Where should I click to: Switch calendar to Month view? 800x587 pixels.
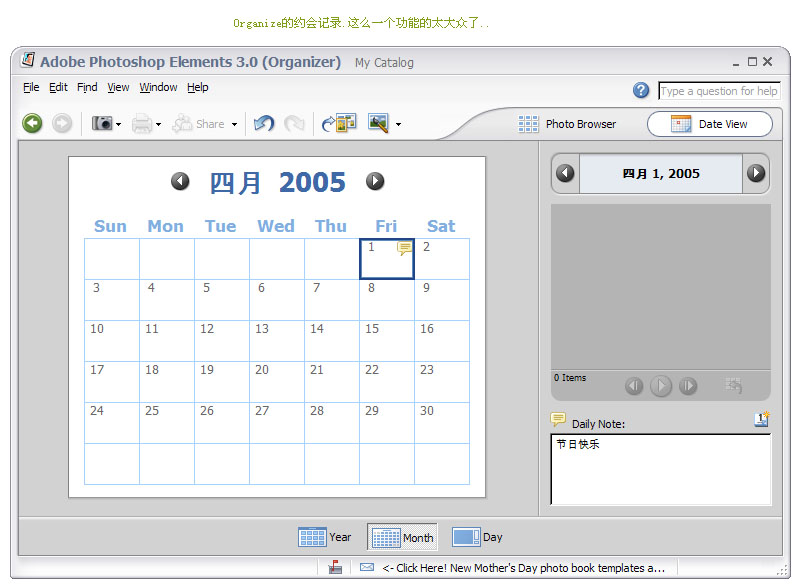tap(403, 537)
